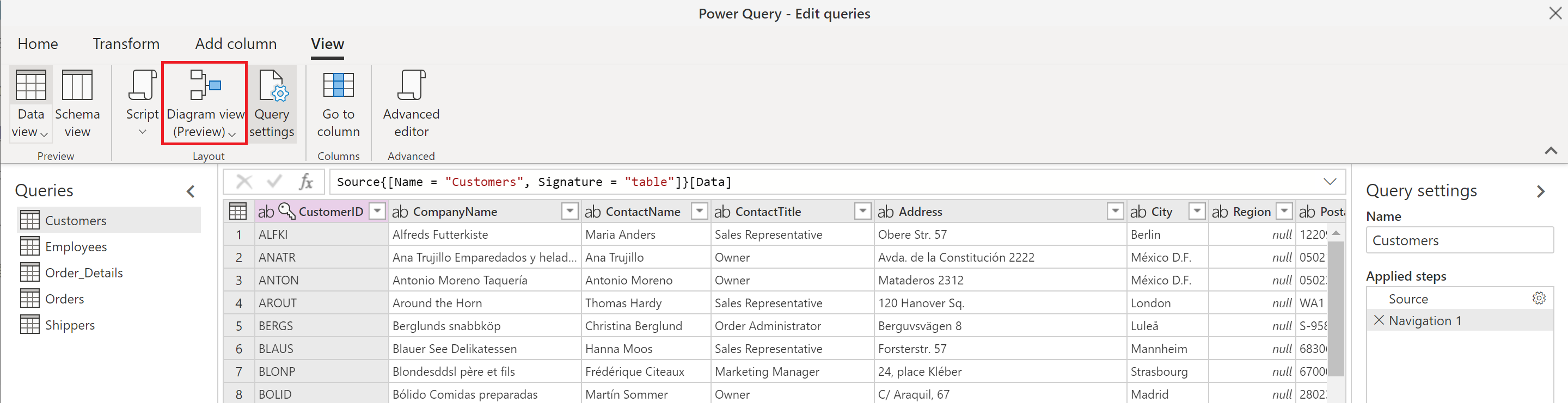The width and height of the screenshot is (1568, 403).
Task: Click the fx formula icon
Action: tap(305, 182)
